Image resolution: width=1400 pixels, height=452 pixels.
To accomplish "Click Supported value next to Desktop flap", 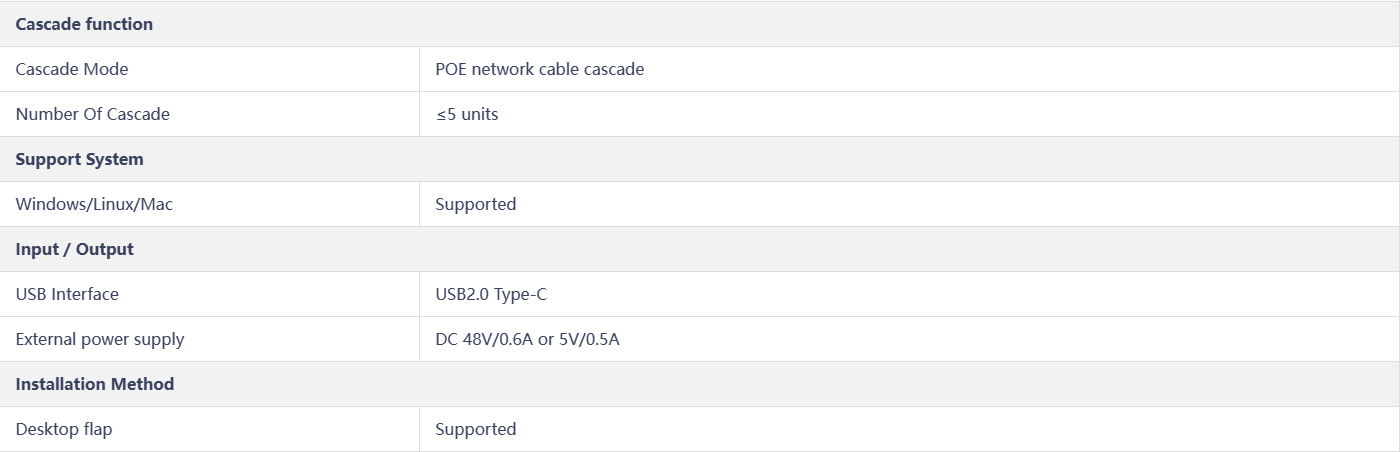I will 475,429.
